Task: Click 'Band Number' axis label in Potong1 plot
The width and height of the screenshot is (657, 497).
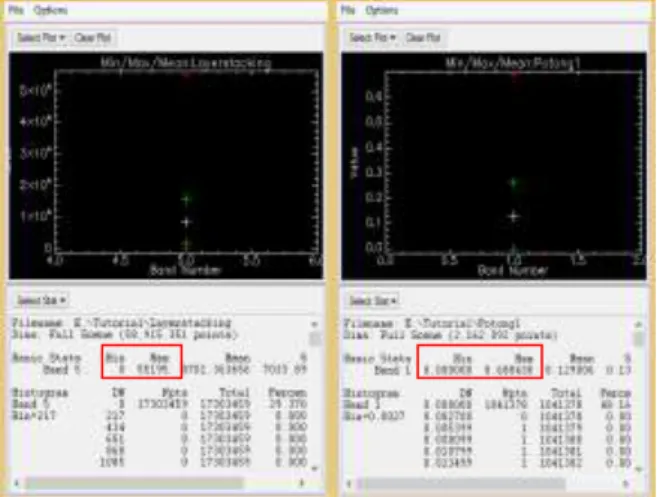Action: click(513, 271)
